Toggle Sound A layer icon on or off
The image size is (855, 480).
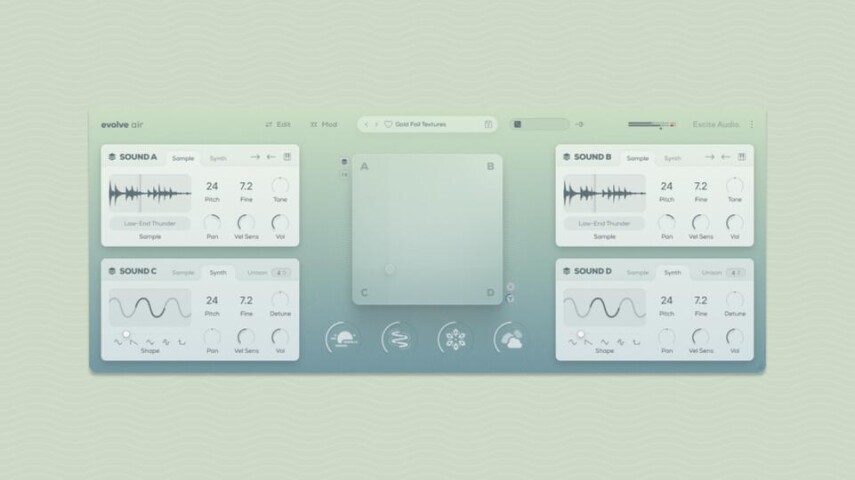[112, 157]
